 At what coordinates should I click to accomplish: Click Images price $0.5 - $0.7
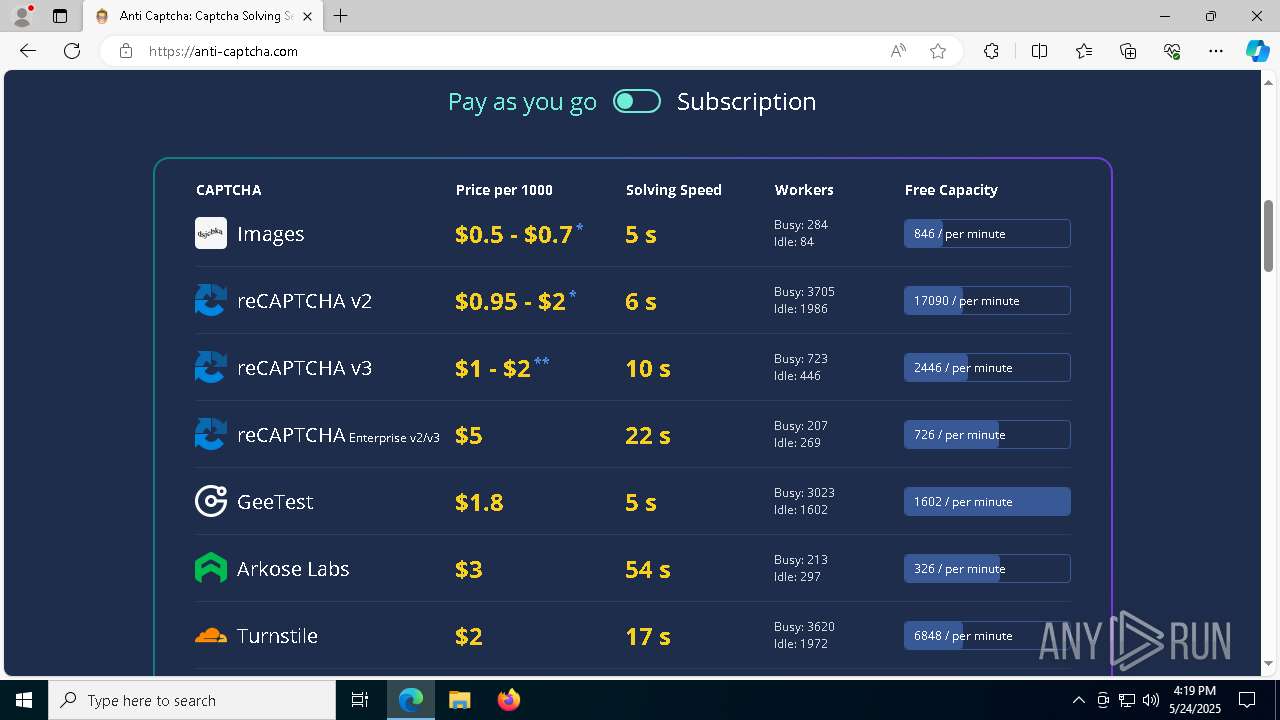(x=514, y=234)
